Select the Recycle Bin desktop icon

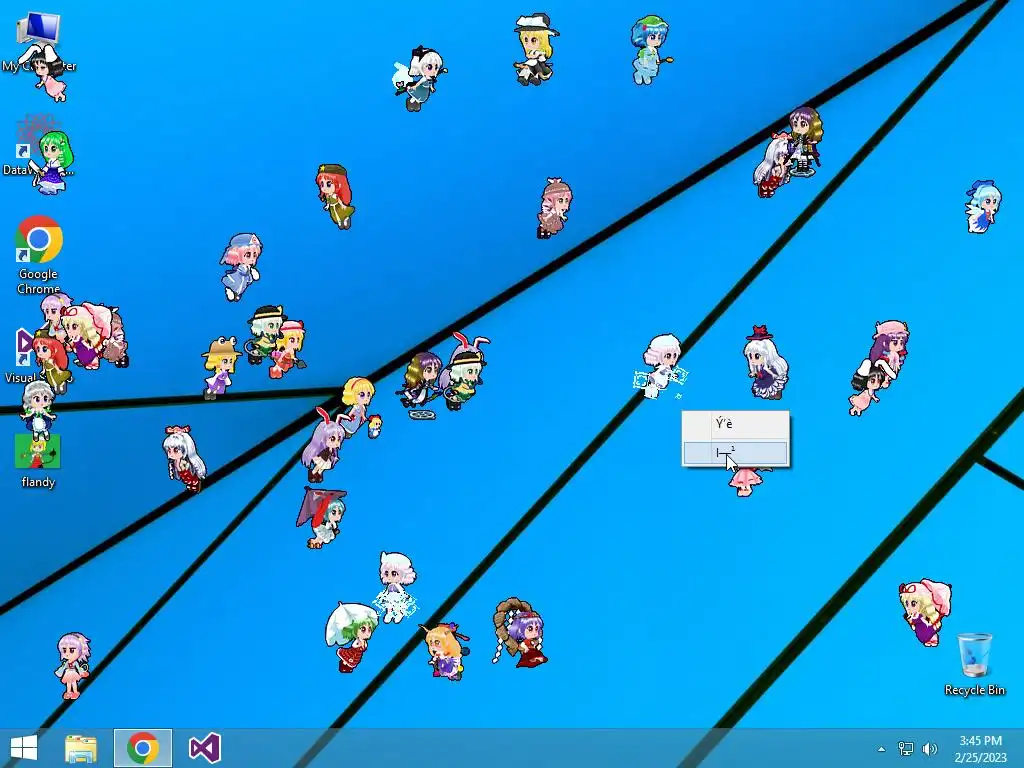point(974,664)
